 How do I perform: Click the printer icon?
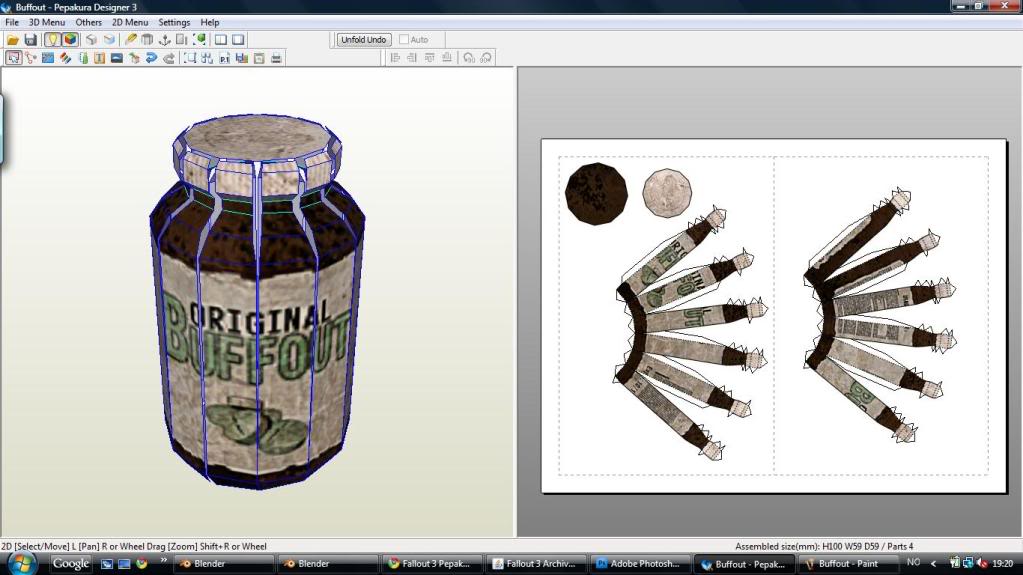tap(277, 58)
